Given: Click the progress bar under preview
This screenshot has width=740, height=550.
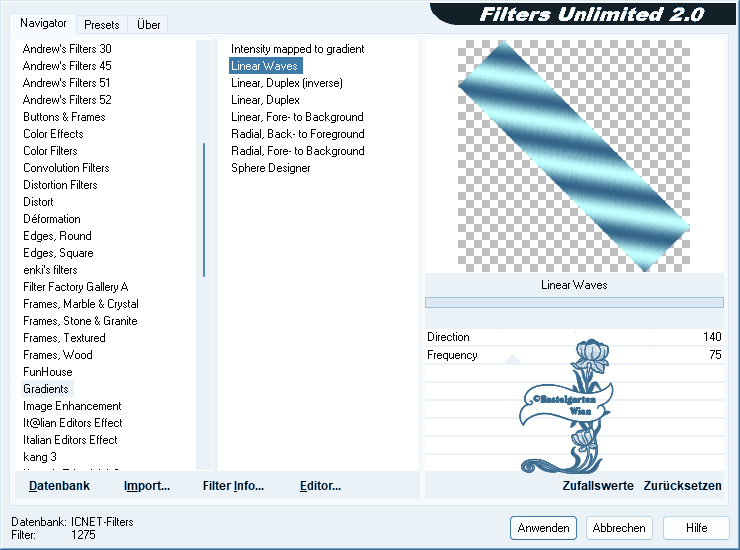Looking at the screenshot, I should 574,302.
